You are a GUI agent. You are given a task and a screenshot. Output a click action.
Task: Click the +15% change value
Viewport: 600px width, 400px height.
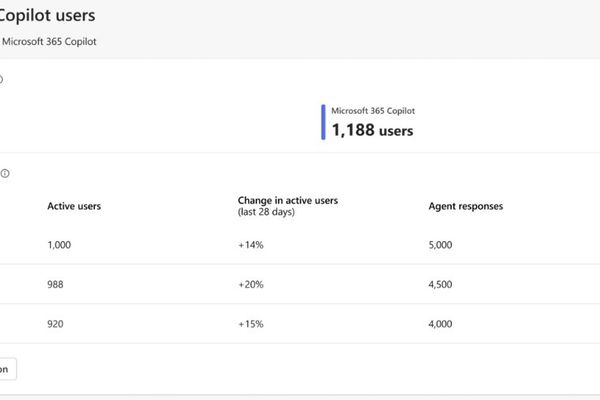coord(251,324)
